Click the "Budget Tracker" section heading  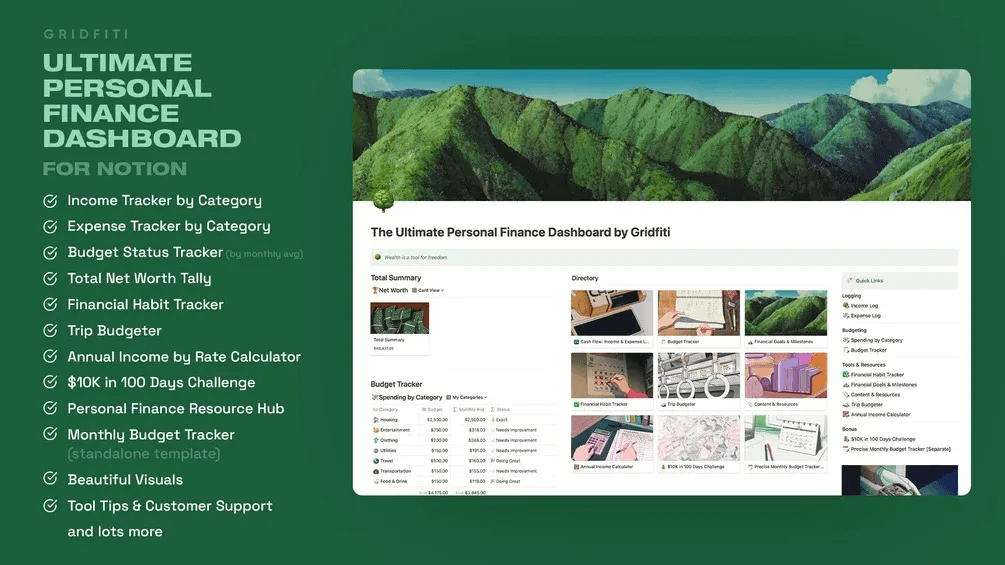(x=396, y=384)
